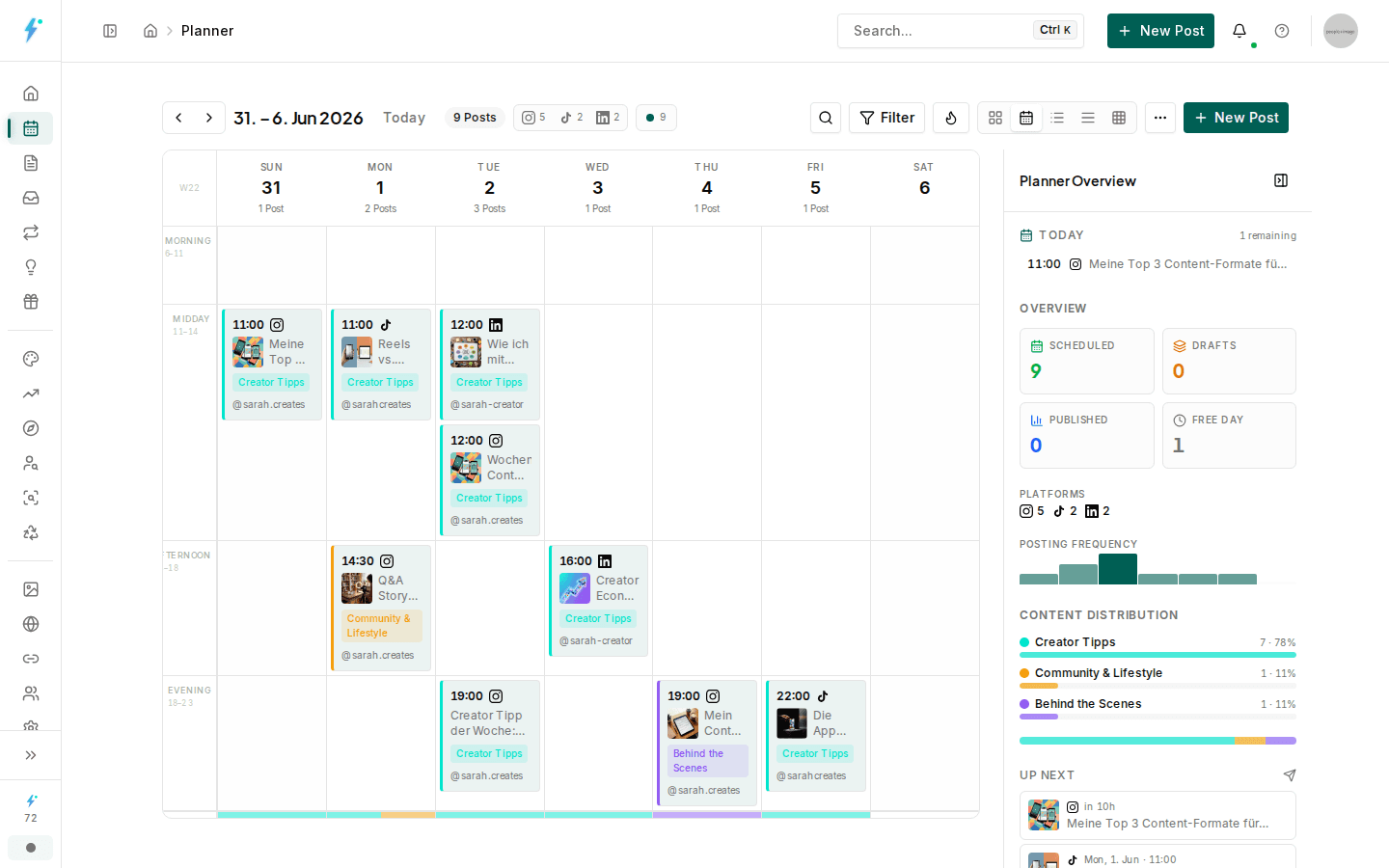
Task: Switch to the compact lines view
Action: point(1088,118)
